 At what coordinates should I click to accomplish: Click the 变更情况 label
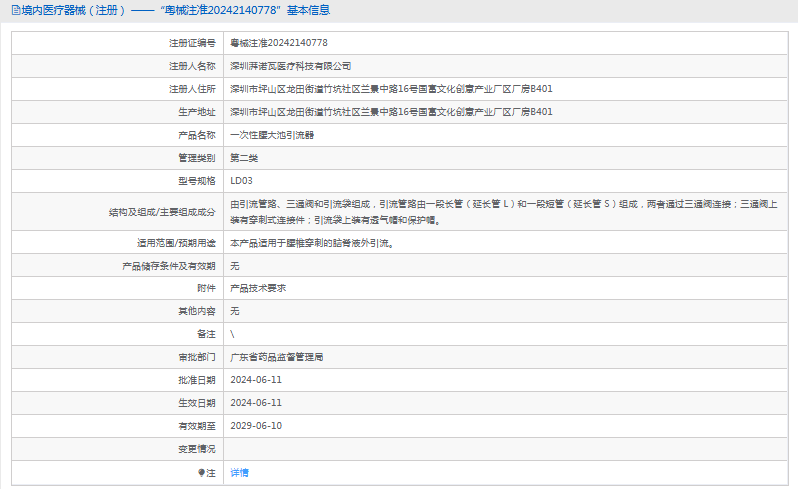[x=197, y=449]
